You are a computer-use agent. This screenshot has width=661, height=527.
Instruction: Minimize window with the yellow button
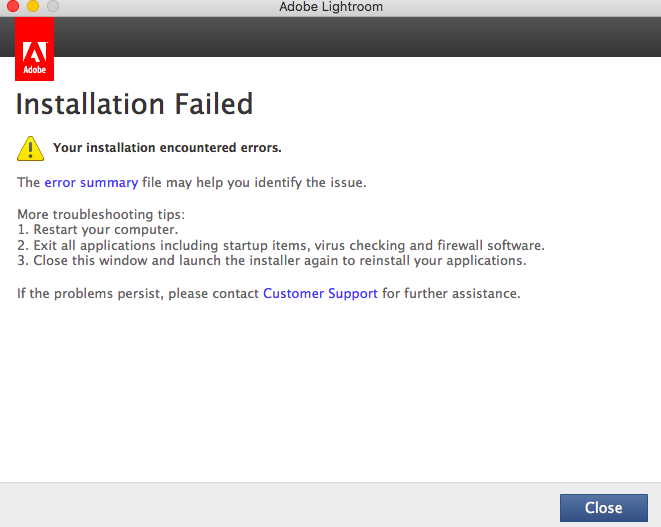click(33, 6)
